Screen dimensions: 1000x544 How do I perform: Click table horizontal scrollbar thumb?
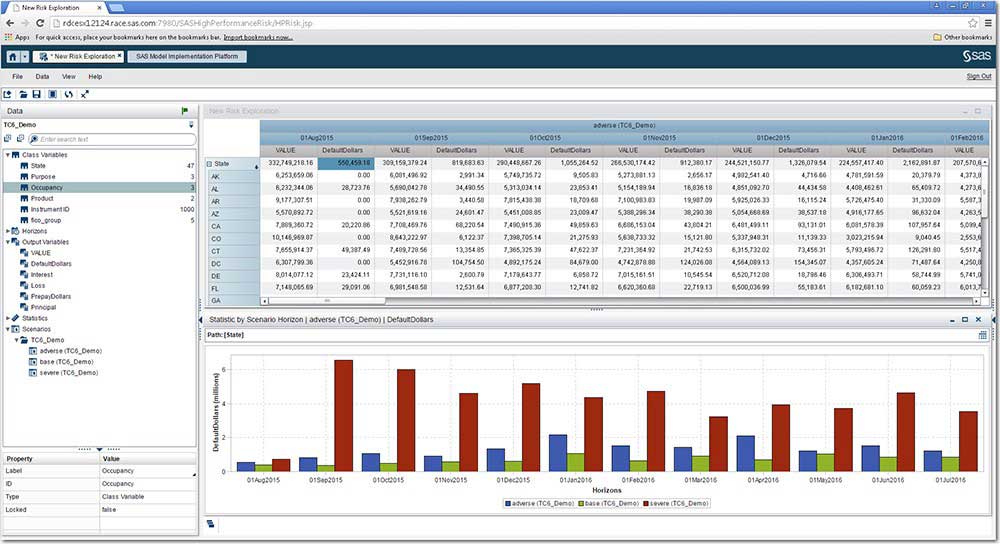pyautogui.click(x=327, y=301)
